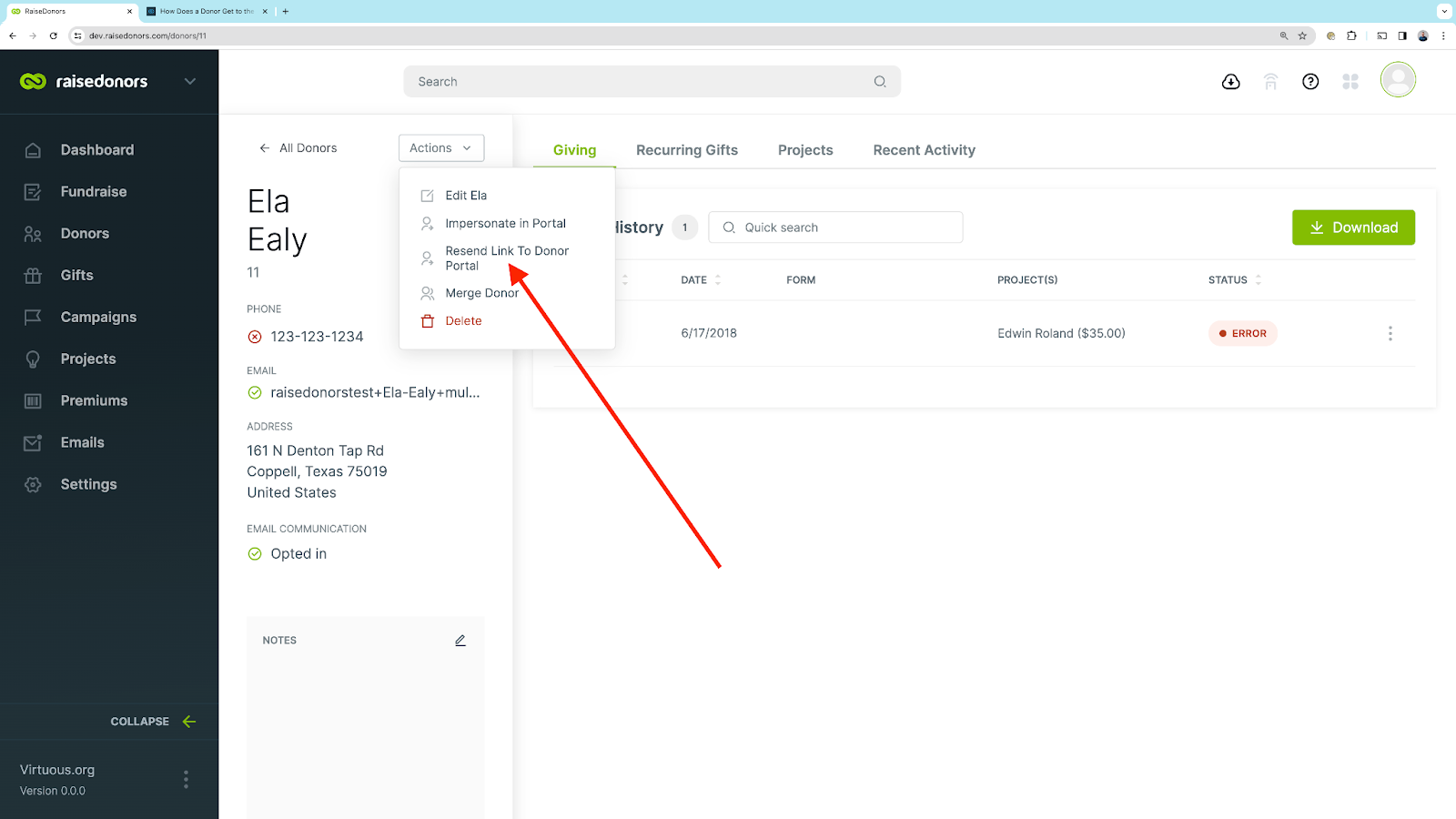Screen dimensions: 1456x819
Task: Open the user profile avatar
Action: click(1398, 80)
